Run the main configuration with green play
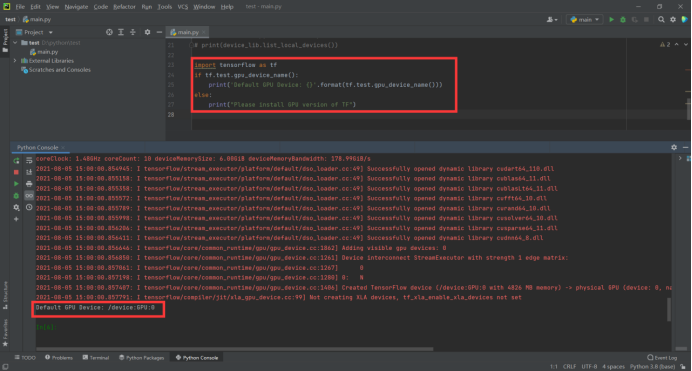692x371 pixels. tap(611, 19)
